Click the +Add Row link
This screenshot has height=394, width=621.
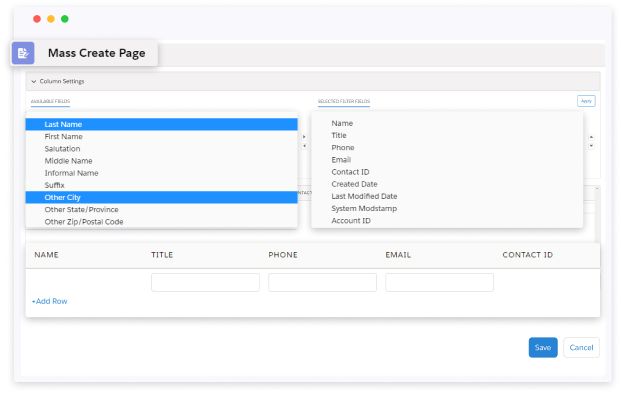point(50,302)
